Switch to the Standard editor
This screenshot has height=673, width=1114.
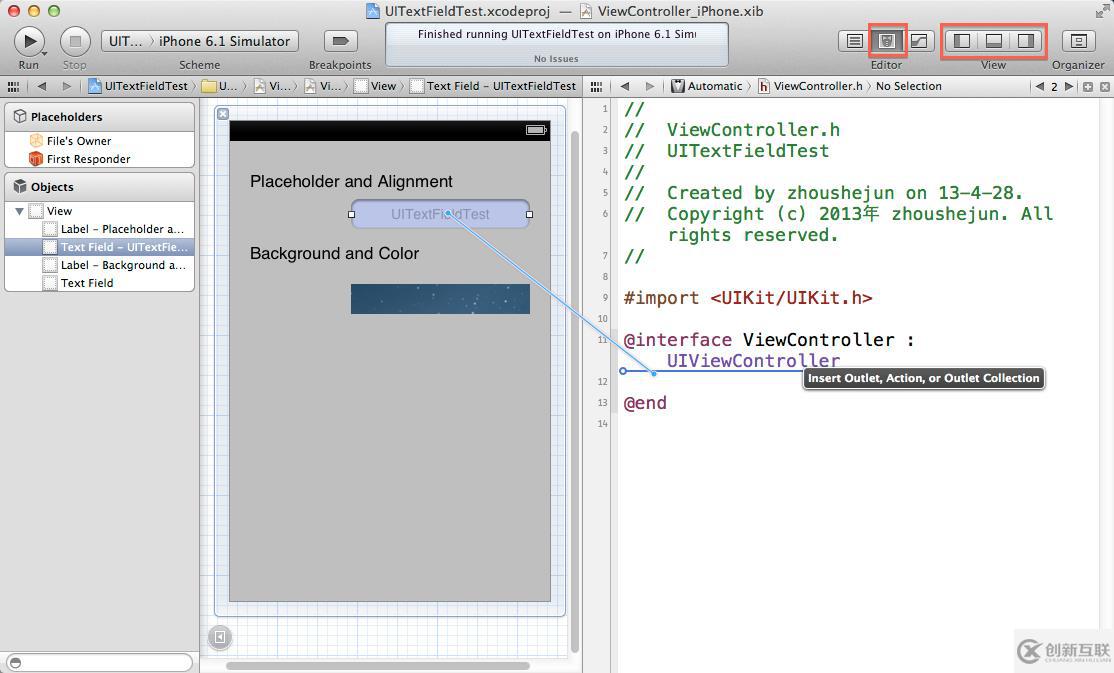[x=854, y=41]
